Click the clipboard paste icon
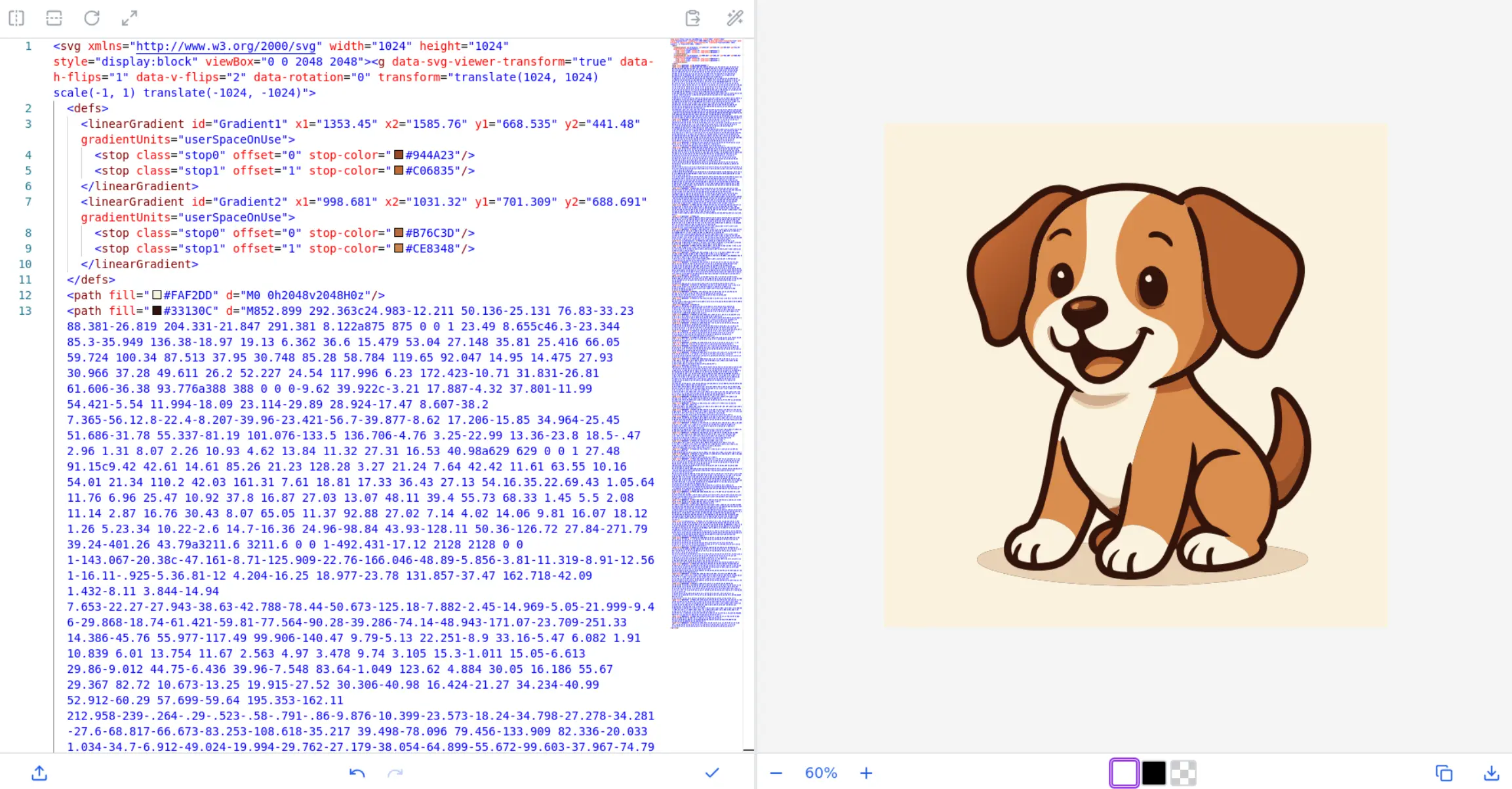 tap(692, 18)
